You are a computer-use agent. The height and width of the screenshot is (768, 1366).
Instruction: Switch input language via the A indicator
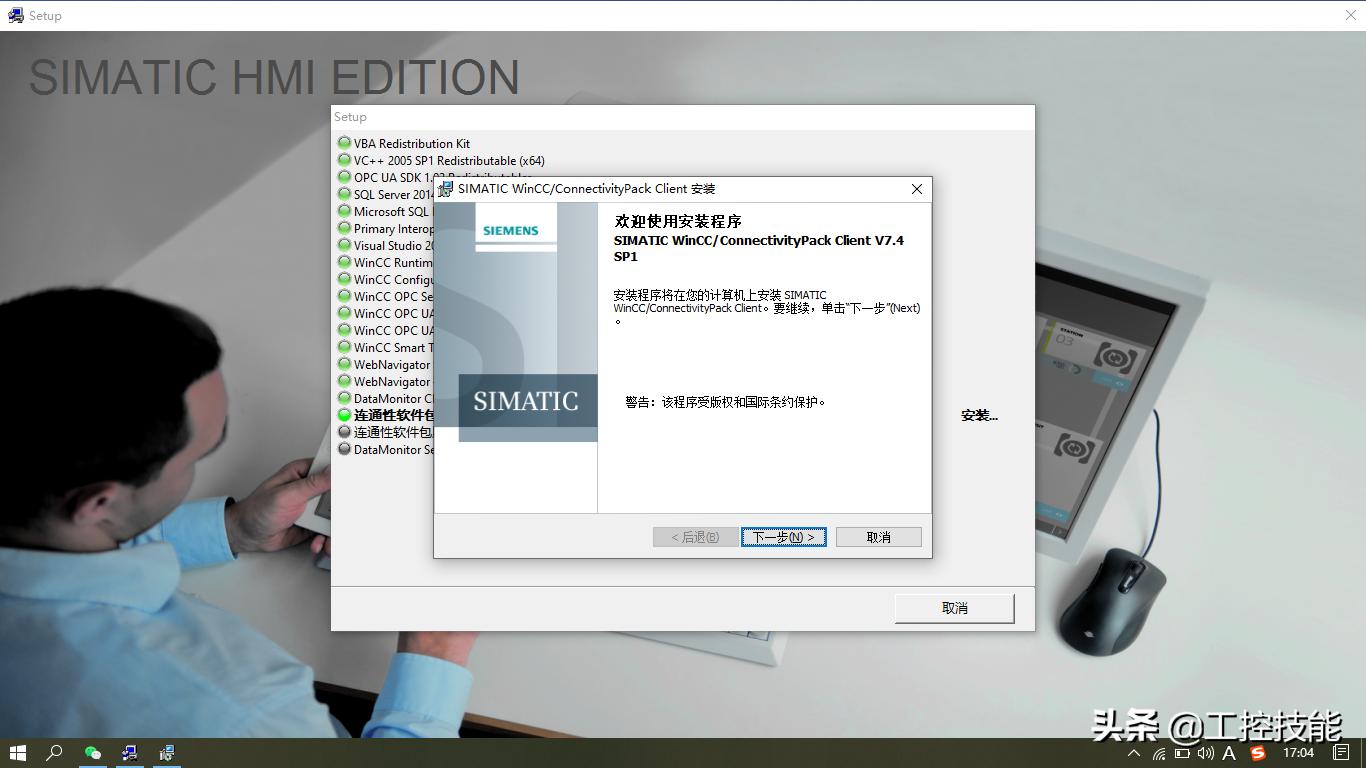click(x=1228, y=753)
